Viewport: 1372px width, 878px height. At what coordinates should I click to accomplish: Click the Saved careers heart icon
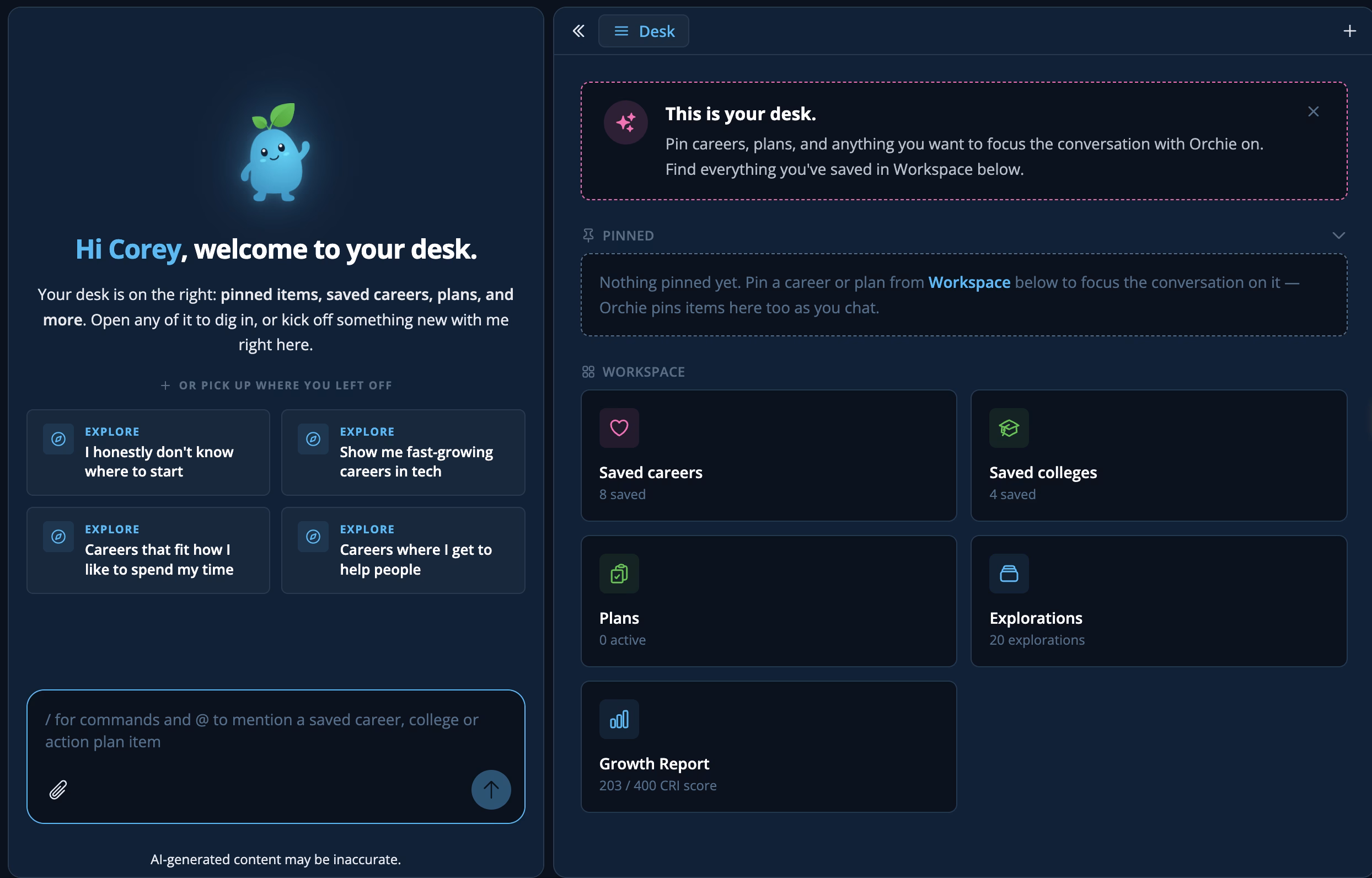click(619, 427)
